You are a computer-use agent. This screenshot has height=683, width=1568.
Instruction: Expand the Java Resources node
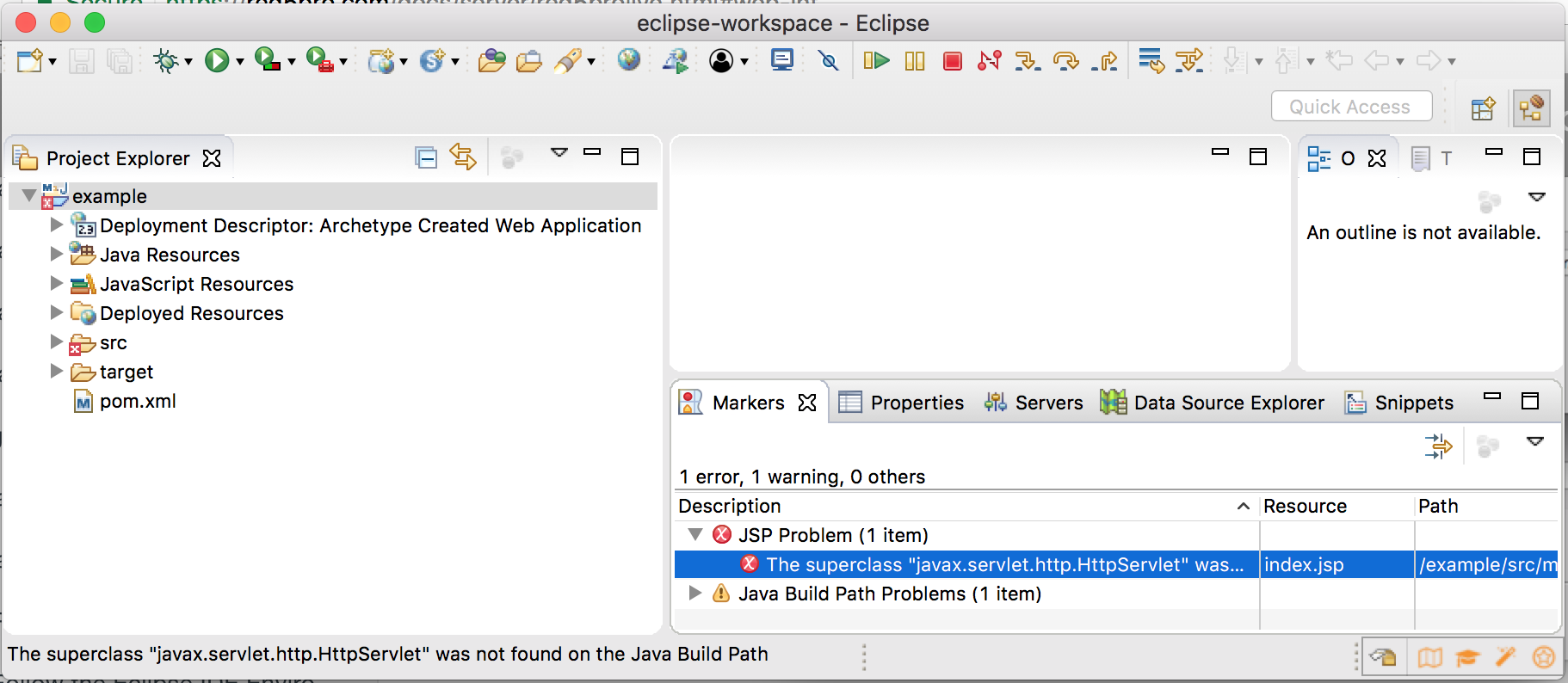pyautogui.click(x=57, y=254)
